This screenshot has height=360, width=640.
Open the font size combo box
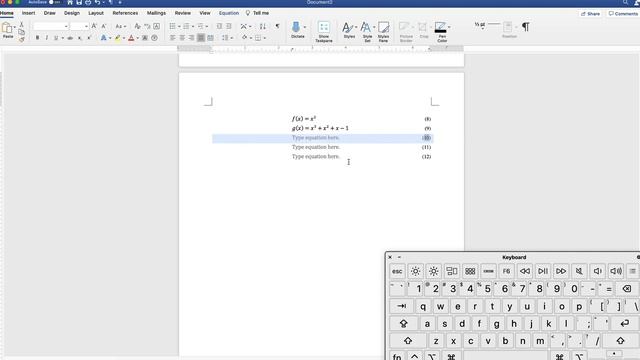pos(79,26)
